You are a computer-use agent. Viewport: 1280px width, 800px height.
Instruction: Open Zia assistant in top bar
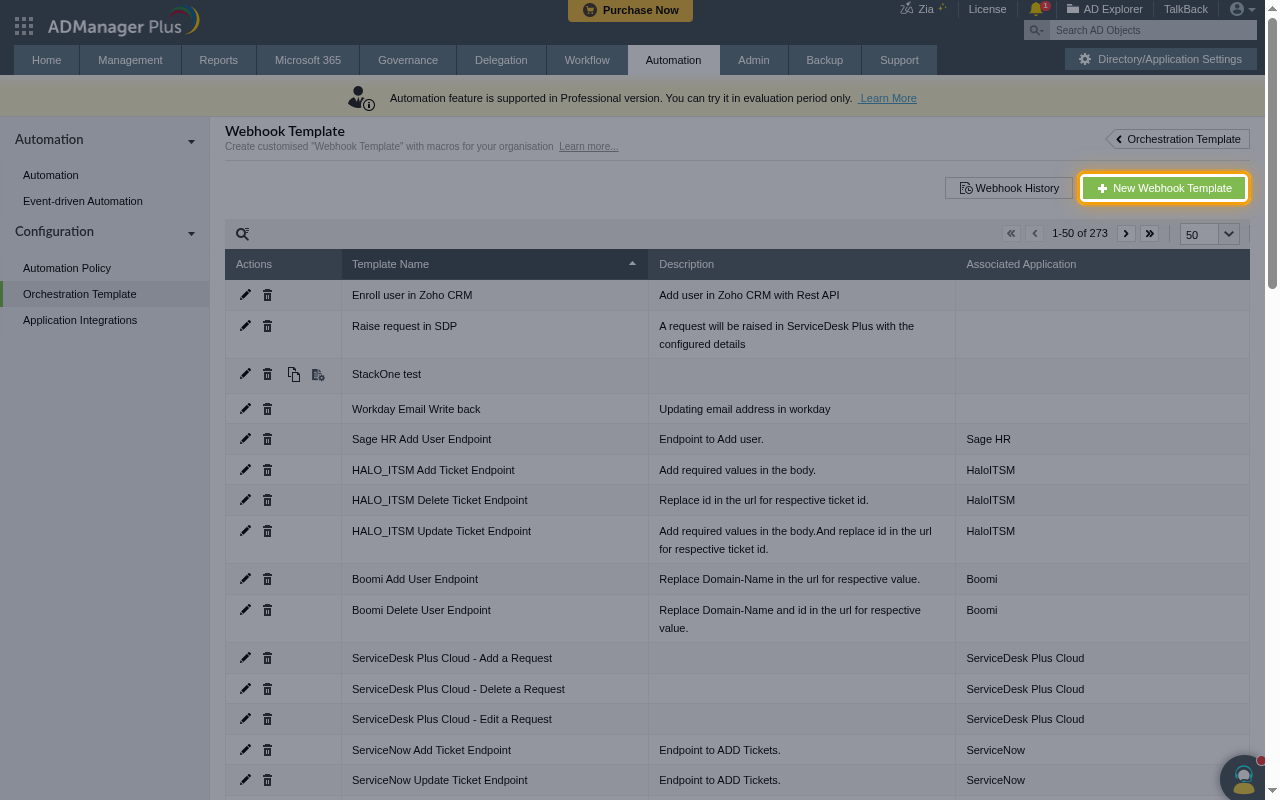(x=923, y=9)
